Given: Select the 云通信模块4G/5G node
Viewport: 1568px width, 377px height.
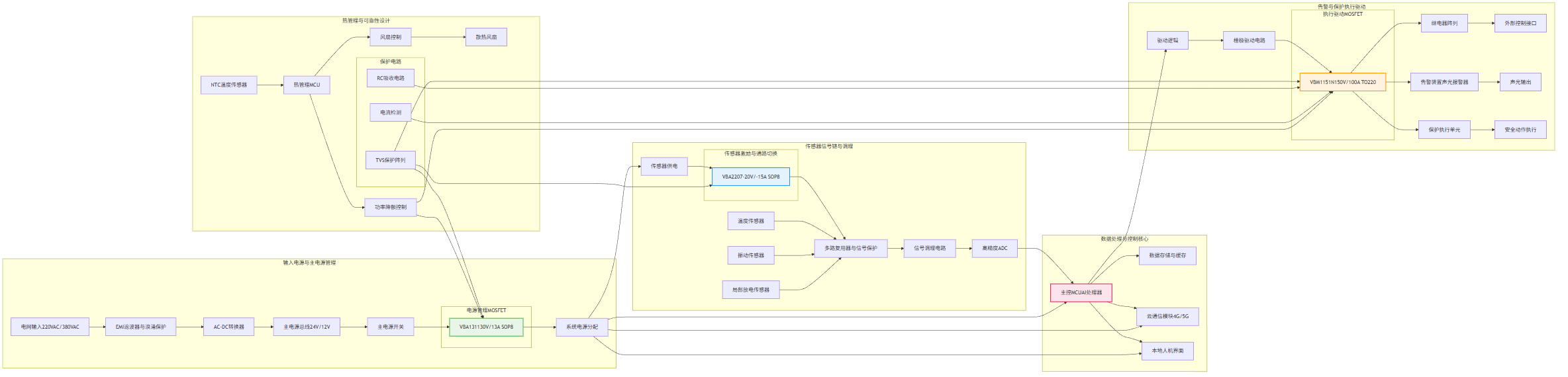Looking at the screenshot, I should [1167, 316].
